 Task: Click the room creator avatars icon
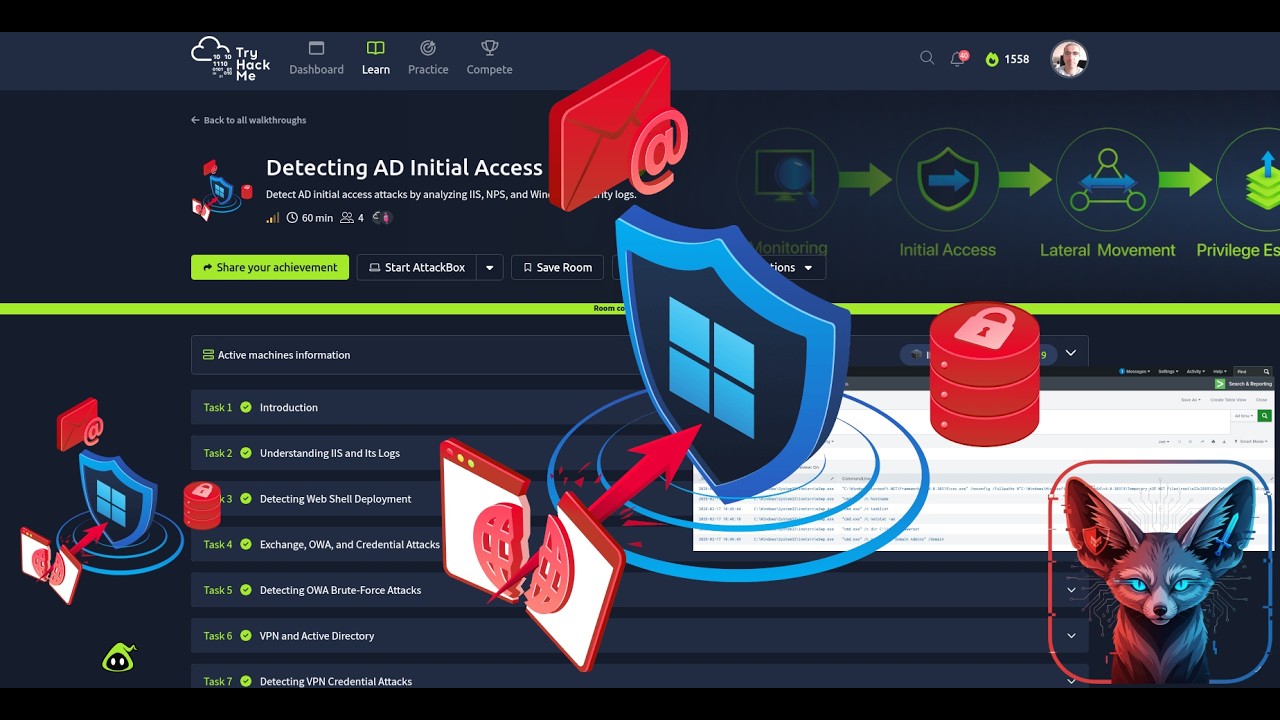[x=382, y=217]
